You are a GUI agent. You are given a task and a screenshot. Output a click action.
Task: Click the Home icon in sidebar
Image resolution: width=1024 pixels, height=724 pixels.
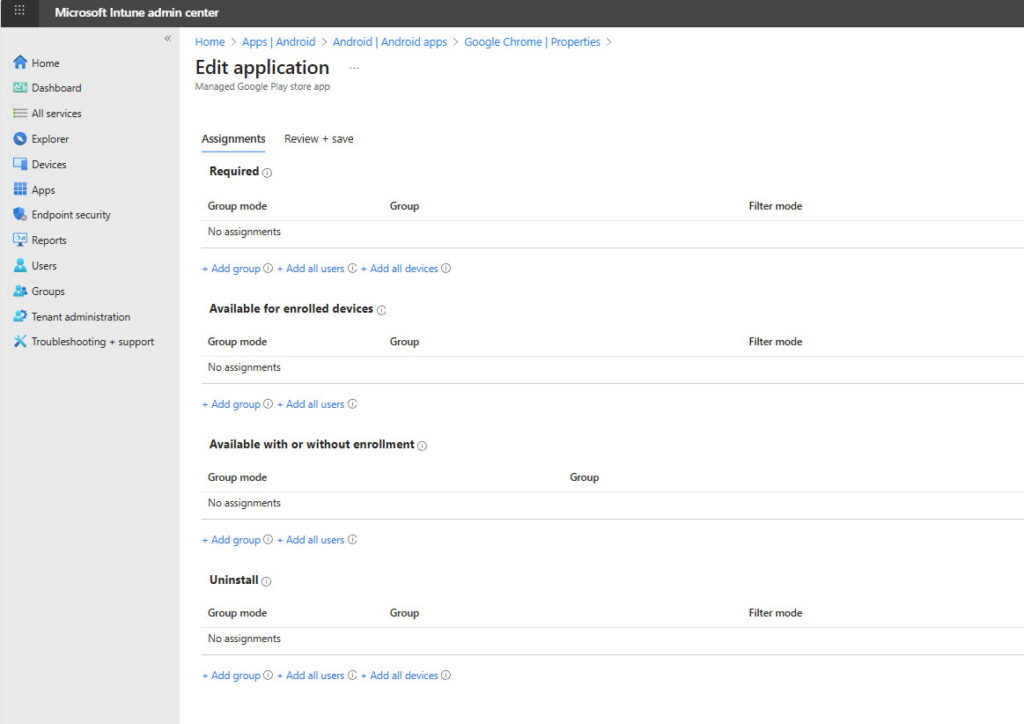coord(20,63)
